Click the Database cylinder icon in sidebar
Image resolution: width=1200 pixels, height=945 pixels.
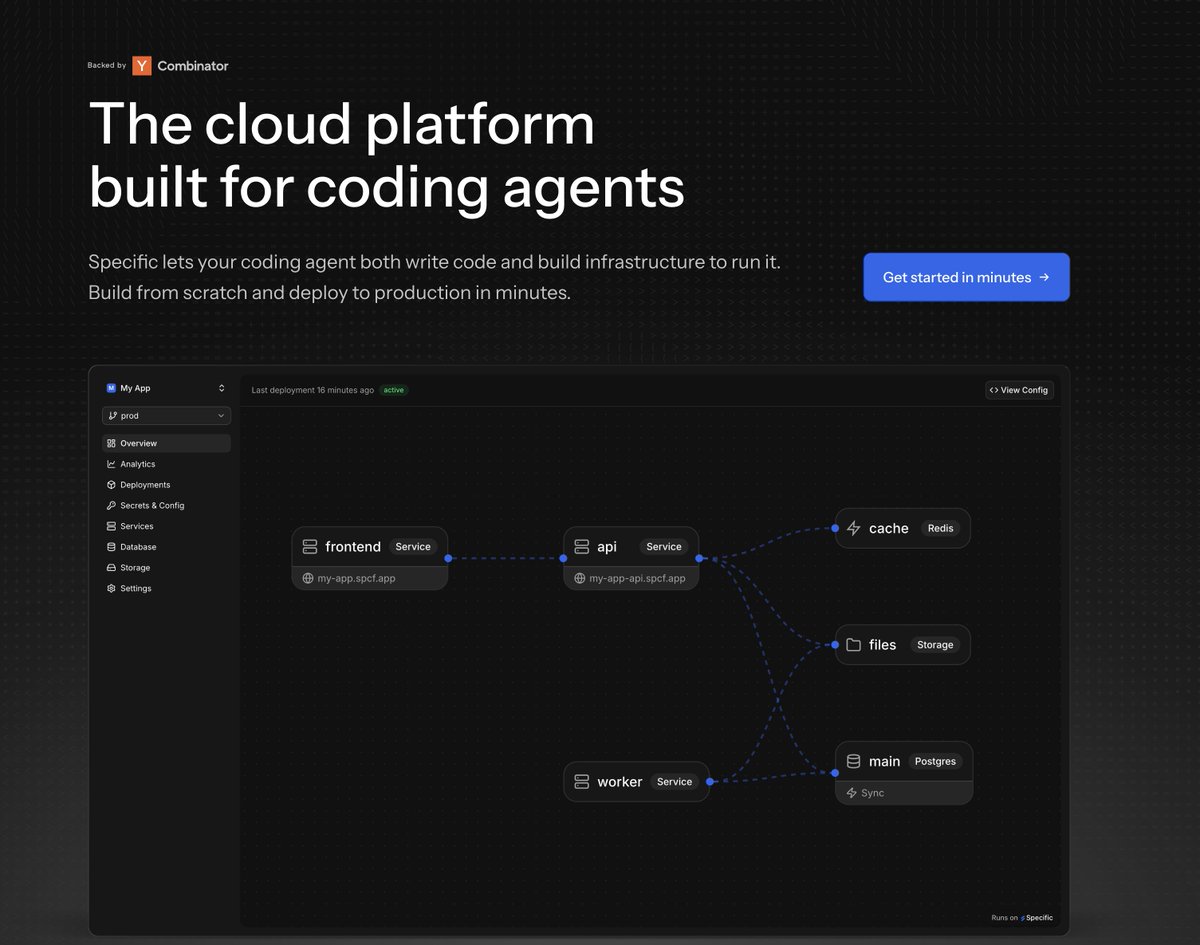111,547
